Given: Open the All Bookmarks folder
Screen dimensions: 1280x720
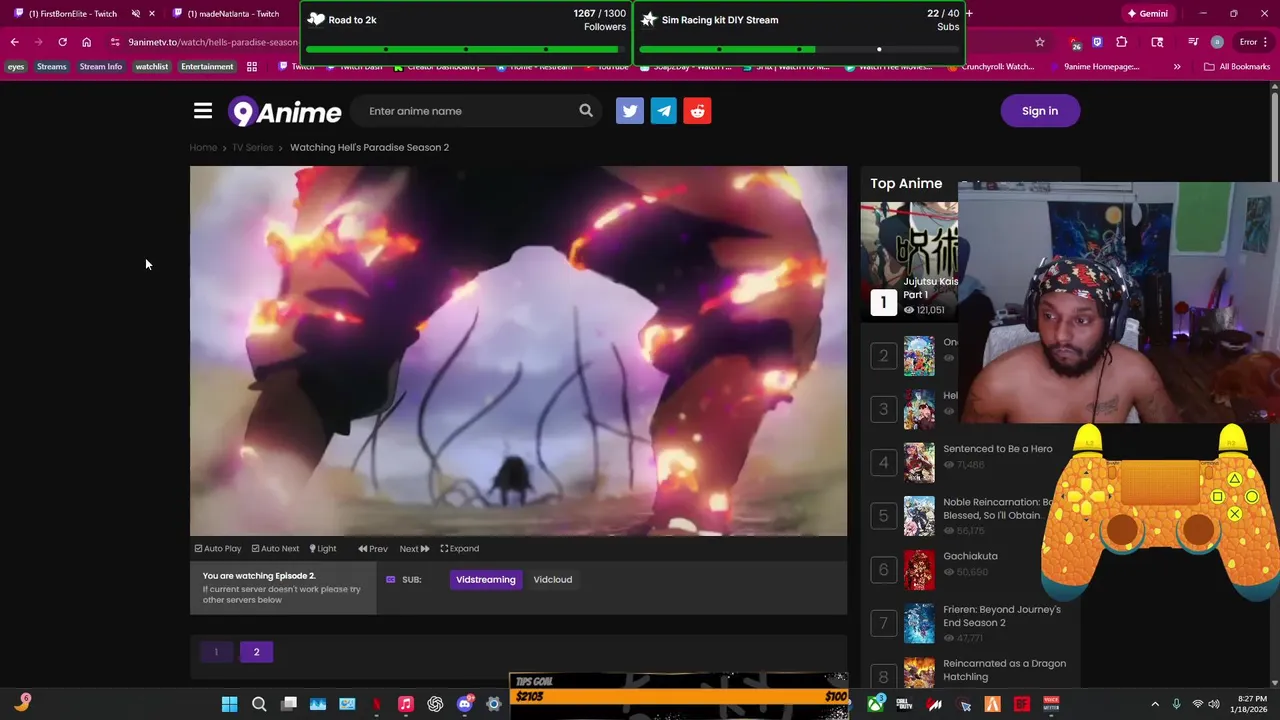Looking at the screenshot, I should pos(1237,67).
